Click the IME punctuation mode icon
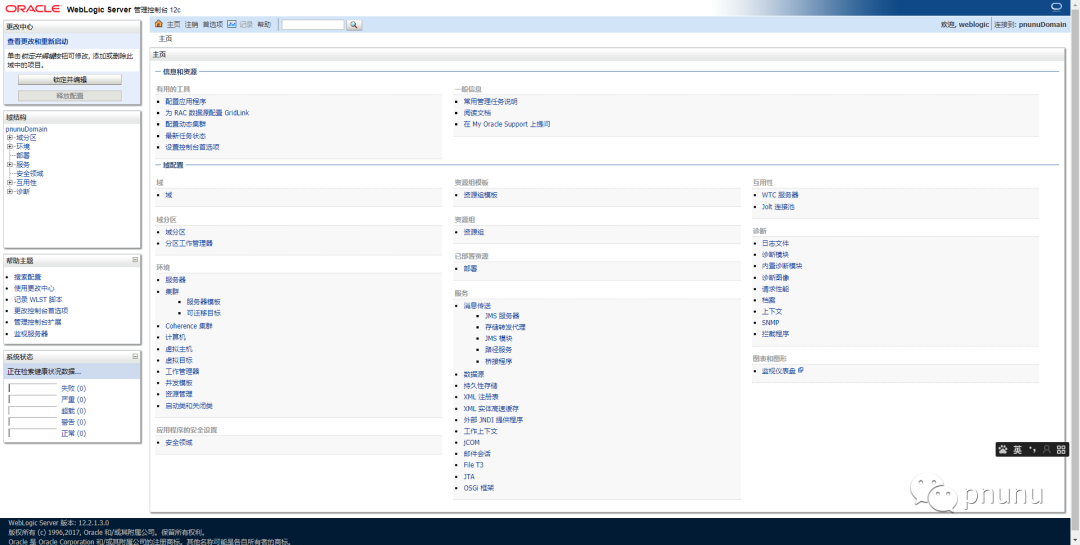 (x=1032, y=449)
